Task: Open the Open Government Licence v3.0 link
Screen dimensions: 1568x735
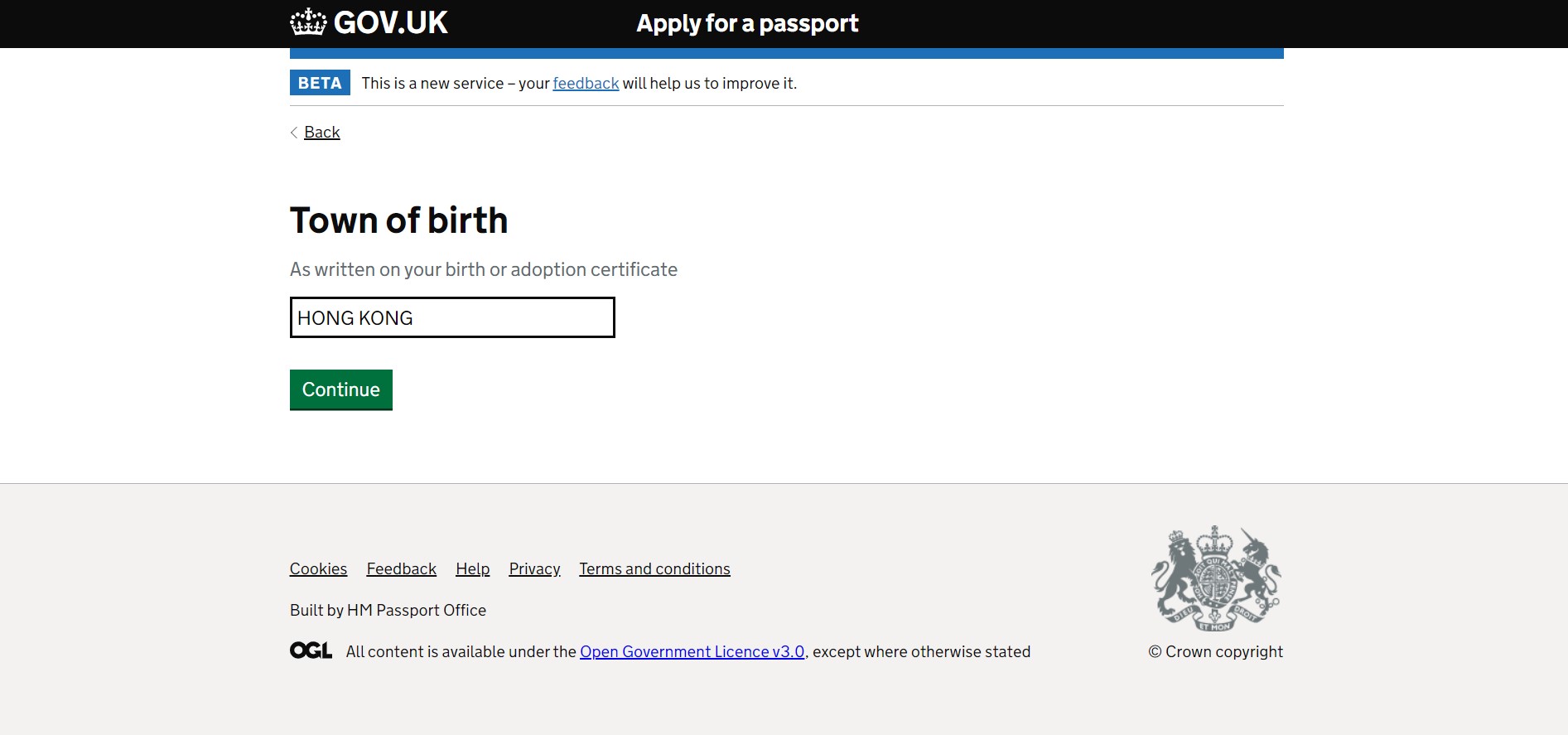Action: point(692,651)
